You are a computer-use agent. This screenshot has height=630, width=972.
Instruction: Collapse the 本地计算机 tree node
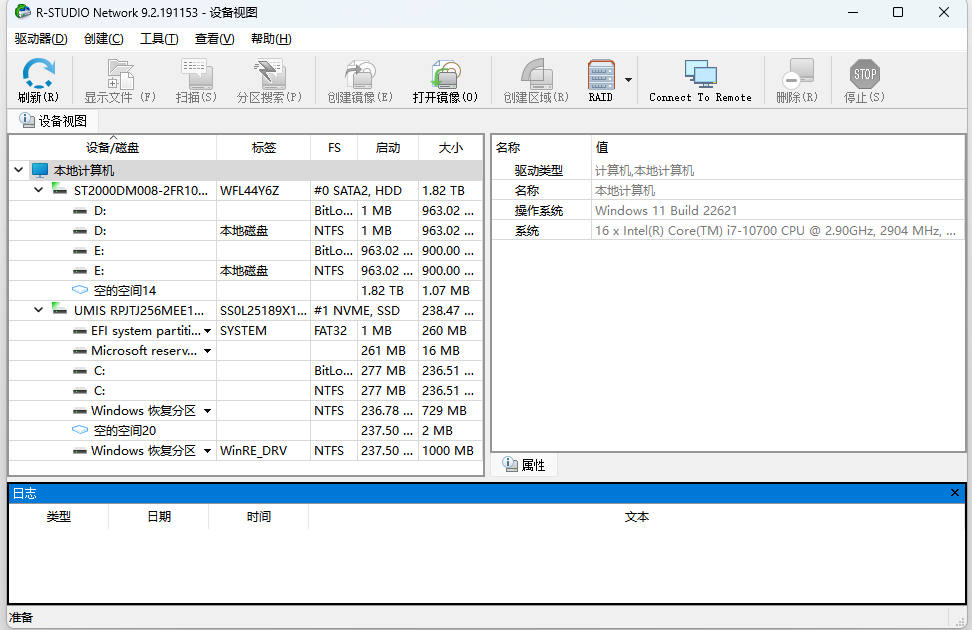click(19, 170)
